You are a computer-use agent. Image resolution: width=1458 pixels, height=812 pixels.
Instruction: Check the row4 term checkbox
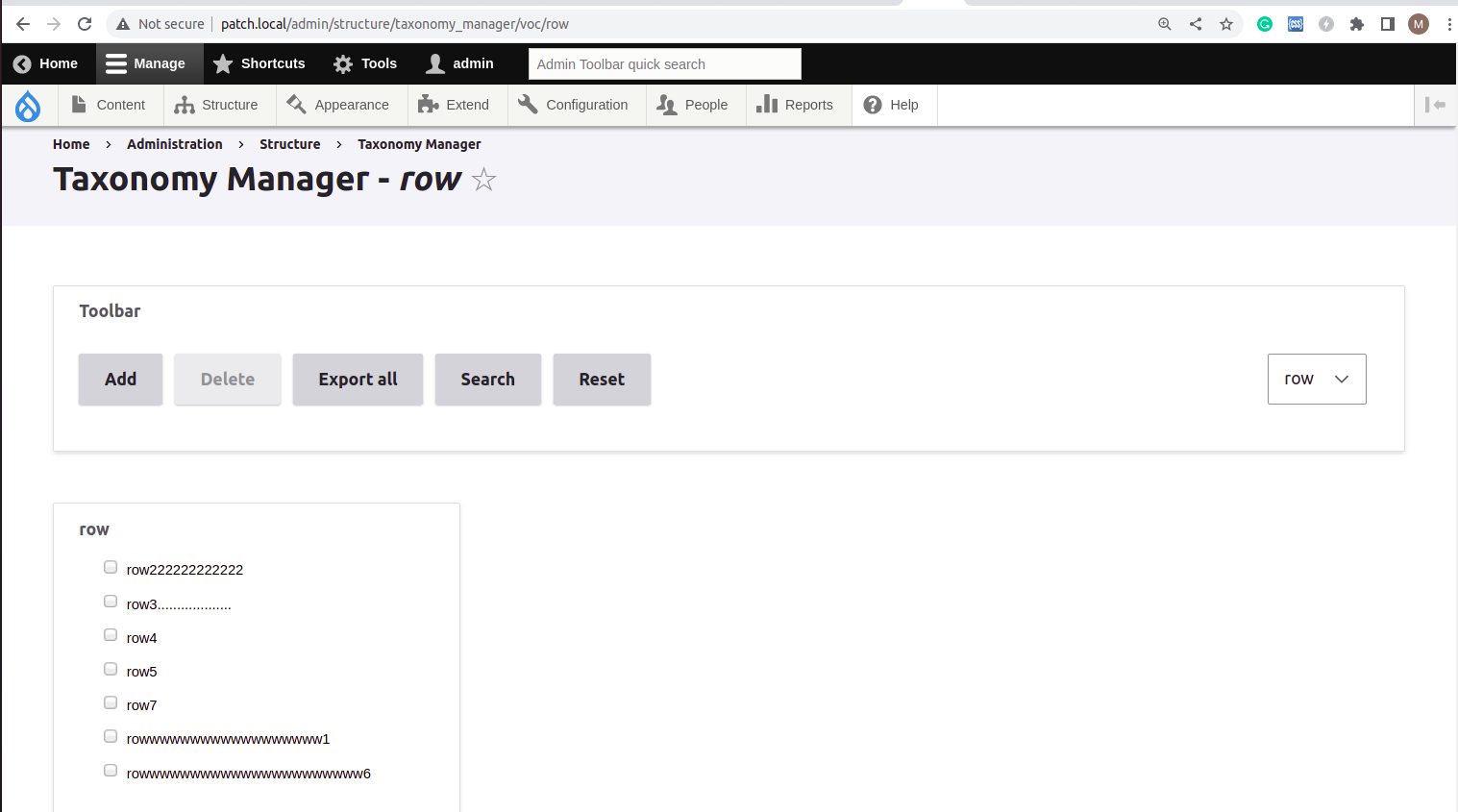tap(110, 634)
